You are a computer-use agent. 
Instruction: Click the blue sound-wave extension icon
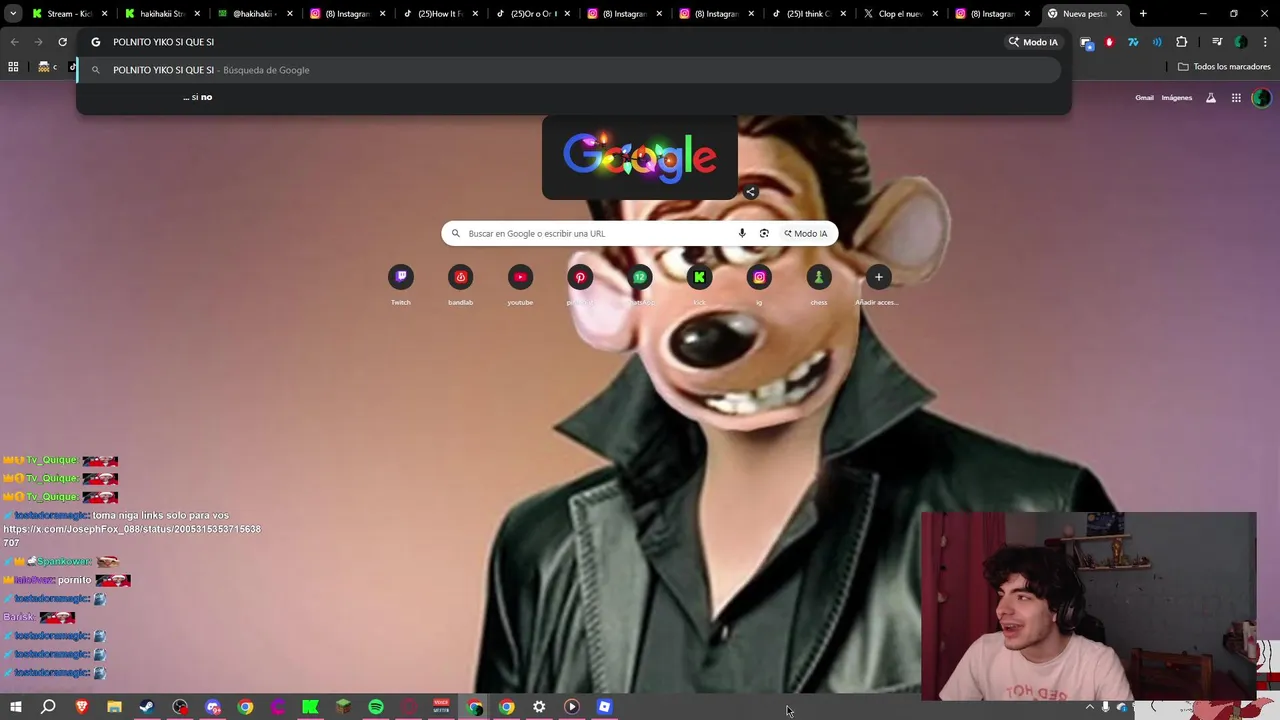[x=1157, y=42]
